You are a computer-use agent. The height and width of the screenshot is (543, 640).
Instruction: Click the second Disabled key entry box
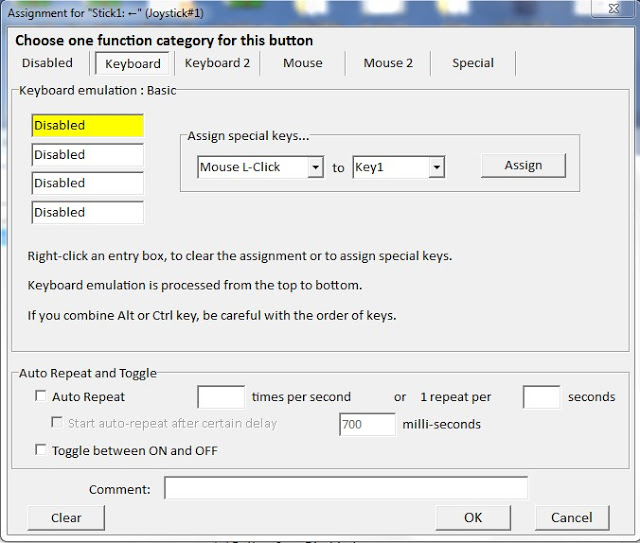pos(87,155)
